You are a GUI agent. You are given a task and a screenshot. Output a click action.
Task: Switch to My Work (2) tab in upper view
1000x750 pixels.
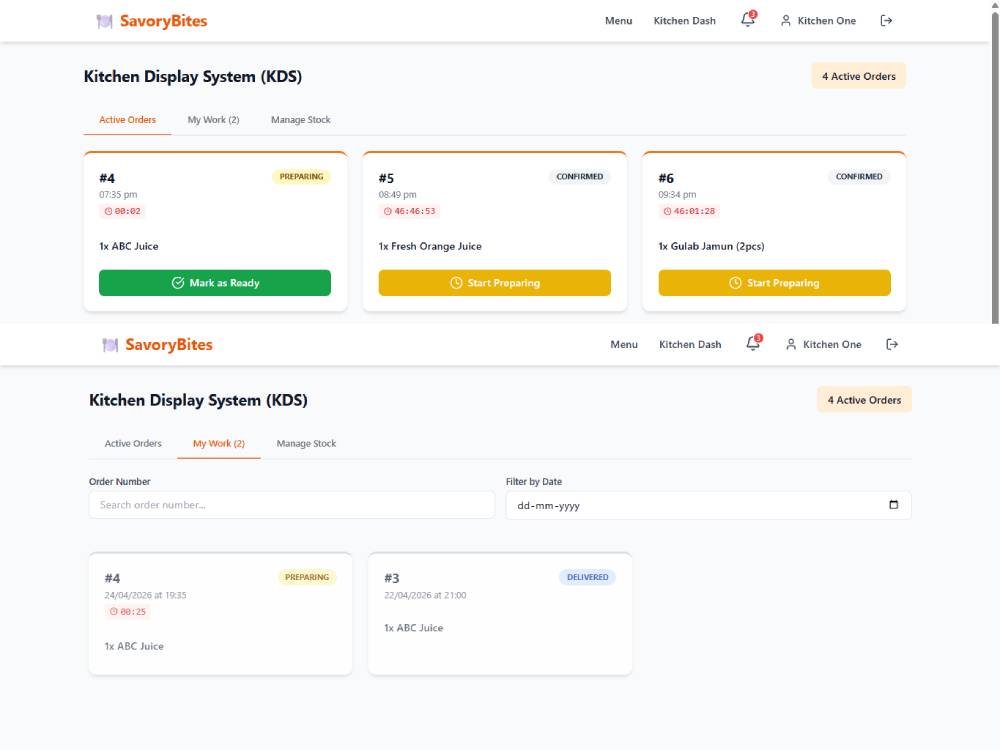coord(213,119)
